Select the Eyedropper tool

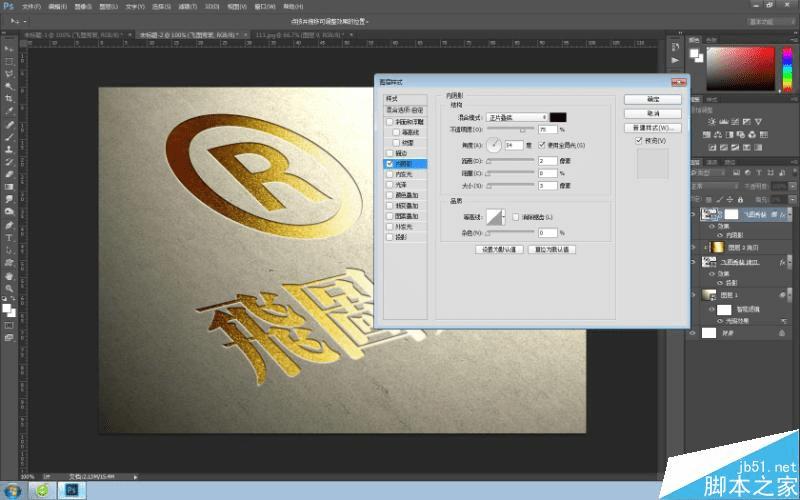pyautogui.click(x=9, y=111)
